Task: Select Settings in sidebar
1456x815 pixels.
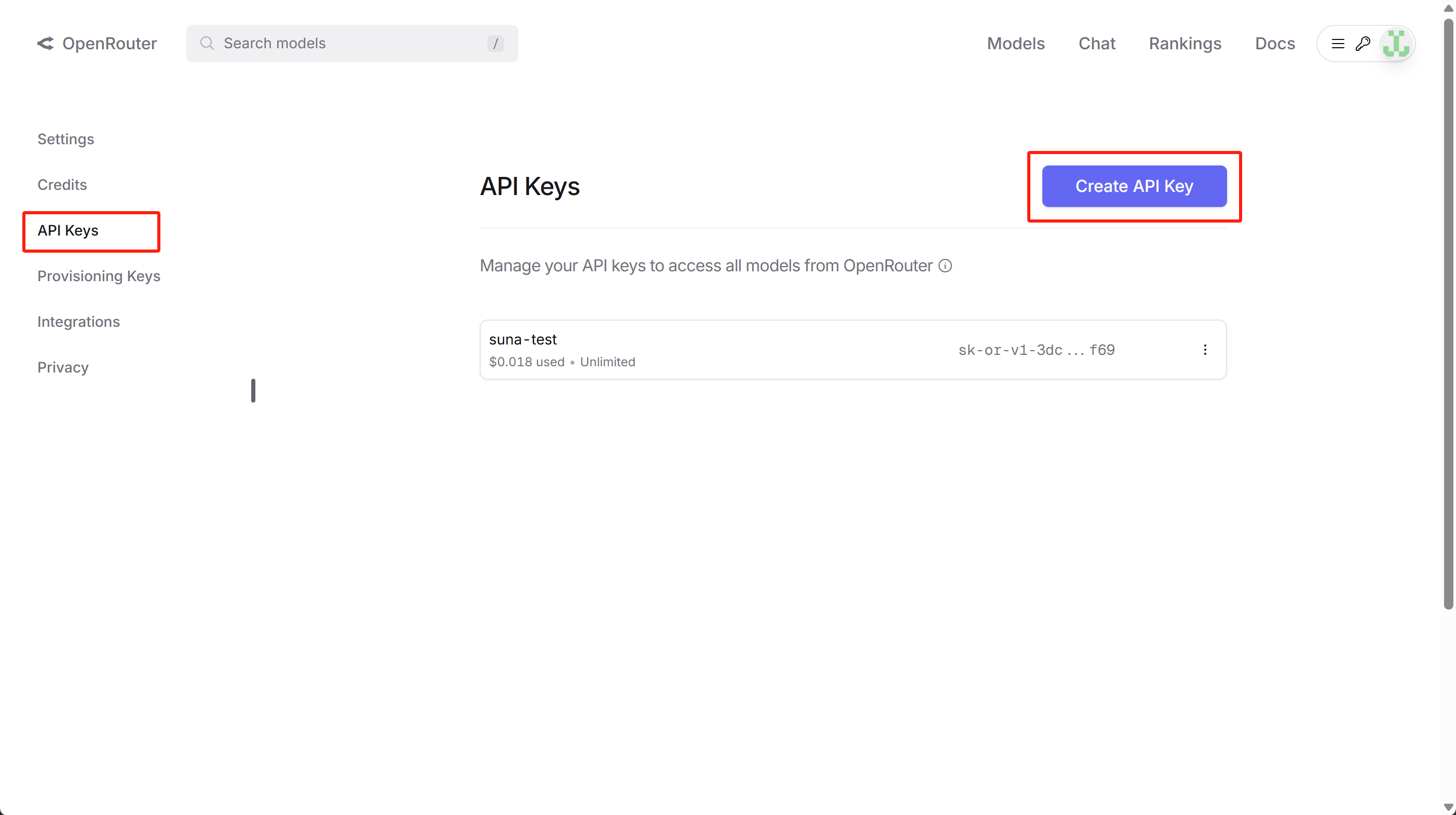Action: pyautogui.click(x=65, y=140)
